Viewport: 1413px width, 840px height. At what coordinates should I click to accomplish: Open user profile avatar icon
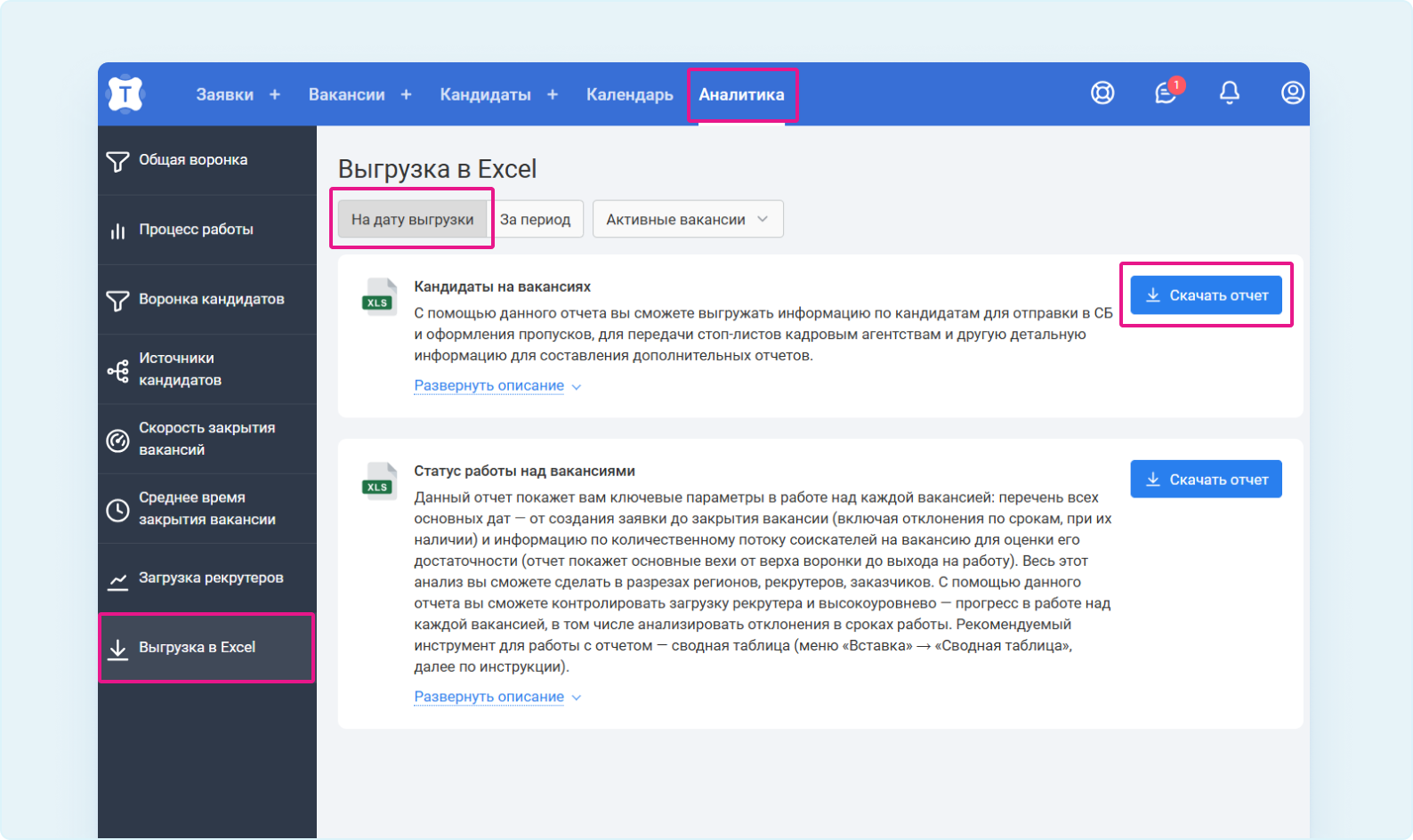pos(1292,93)
